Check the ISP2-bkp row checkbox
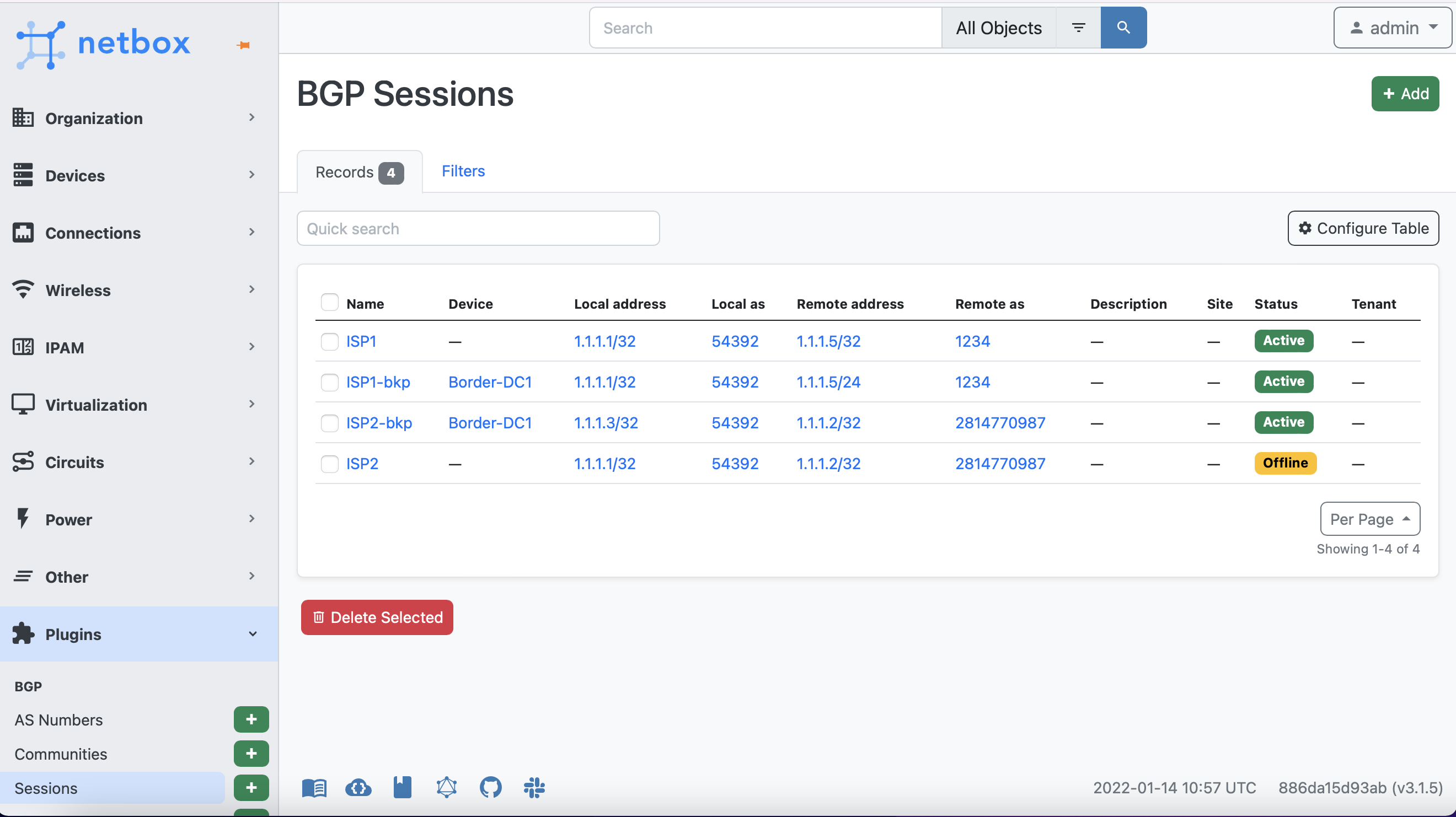The height and width of the screenshot is (817, 1456). click(329, 423)
